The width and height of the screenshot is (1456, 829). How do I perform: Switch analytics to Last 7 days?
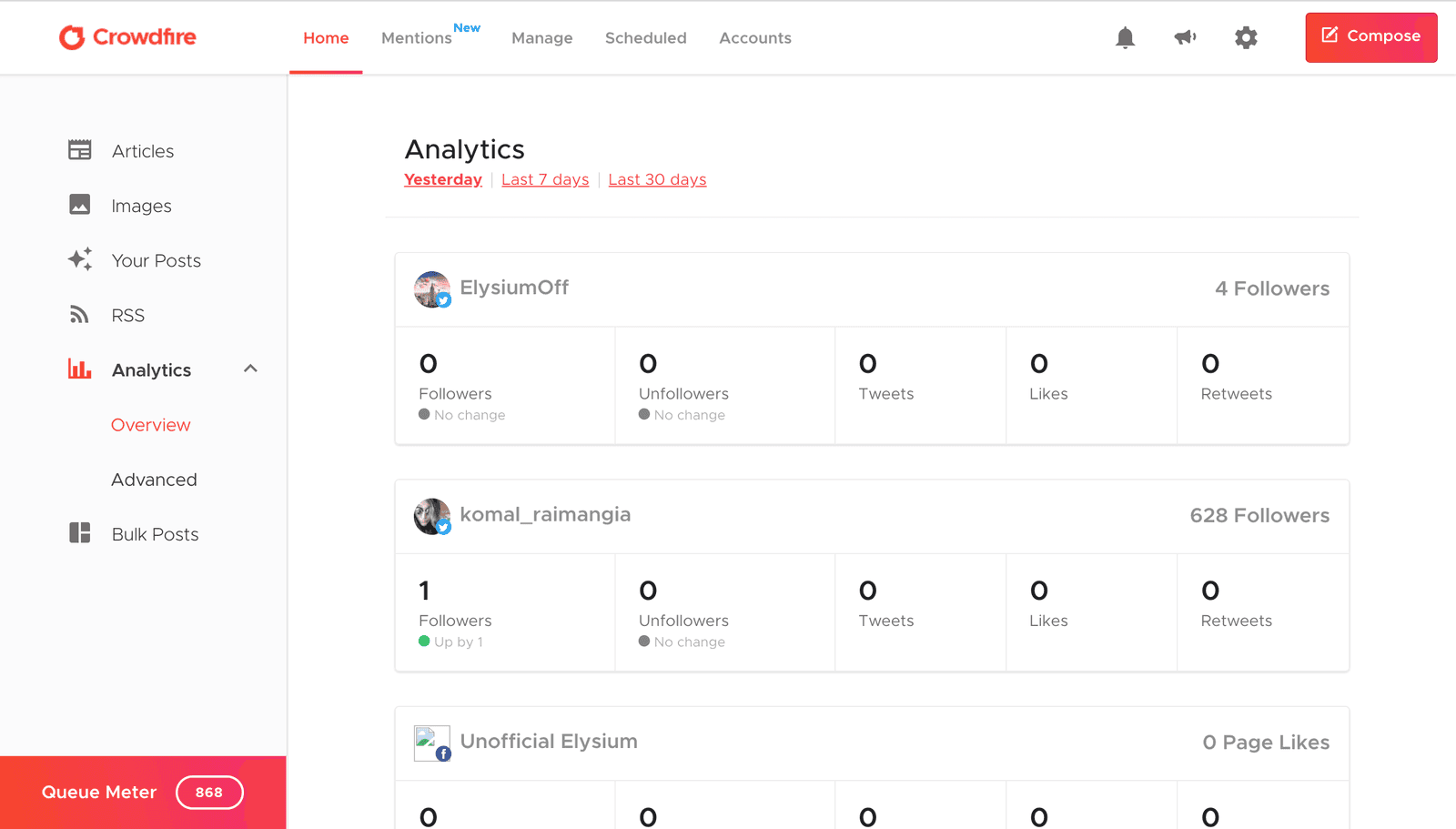pyautogui.click(x=545, y=179)
